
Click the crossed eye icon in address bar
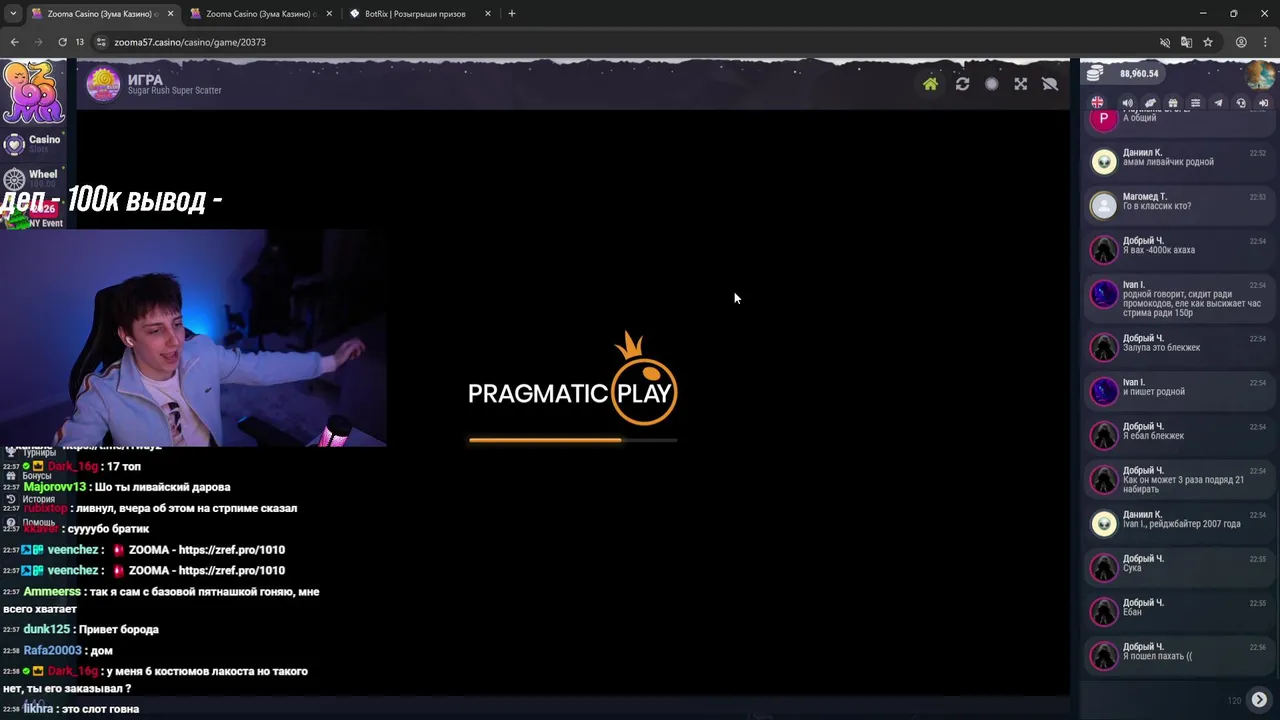tap(1164, 42)
